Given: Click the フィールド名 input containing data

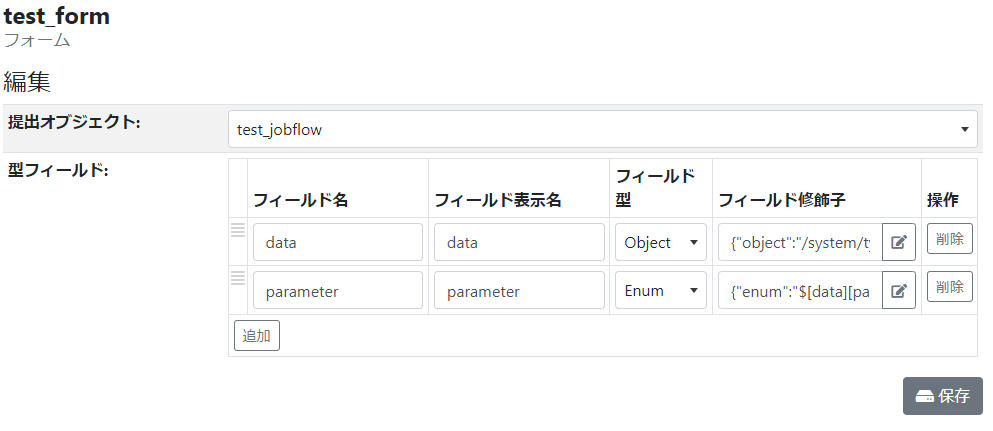Looking at the screenshot, I should coord(338,242).
